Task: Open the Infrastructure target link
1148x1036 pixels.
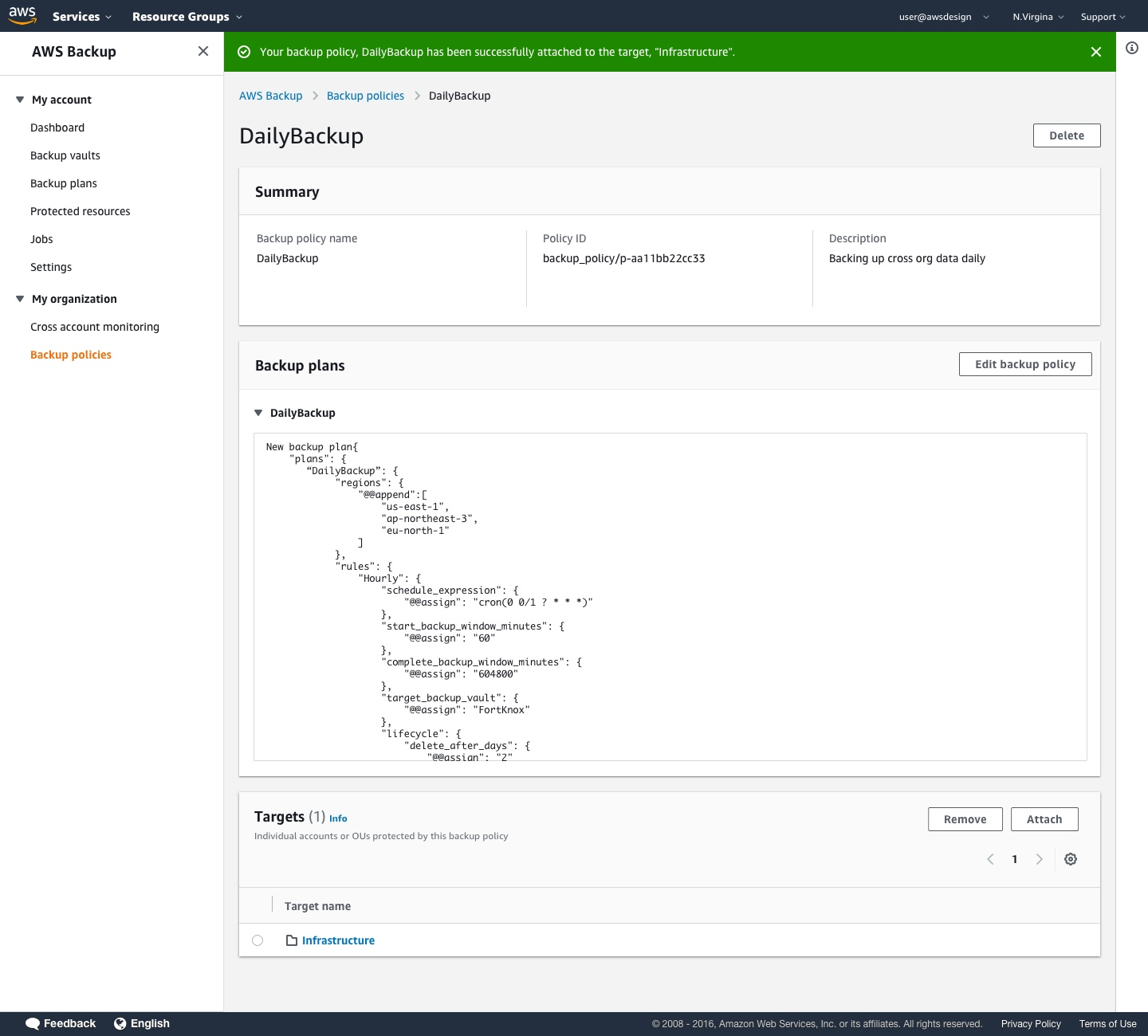Action: pyautogui.click(x=338, y=940)
